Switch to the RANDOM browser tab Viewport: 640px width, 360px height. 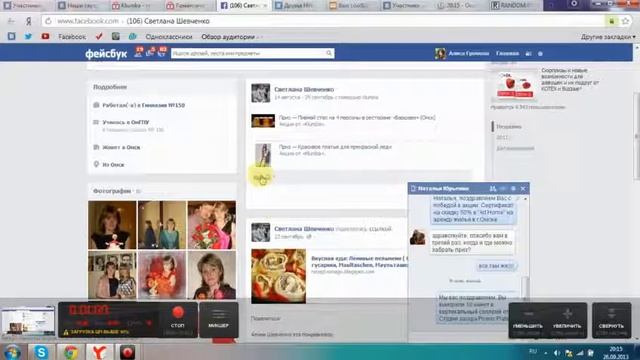[514, 6]
